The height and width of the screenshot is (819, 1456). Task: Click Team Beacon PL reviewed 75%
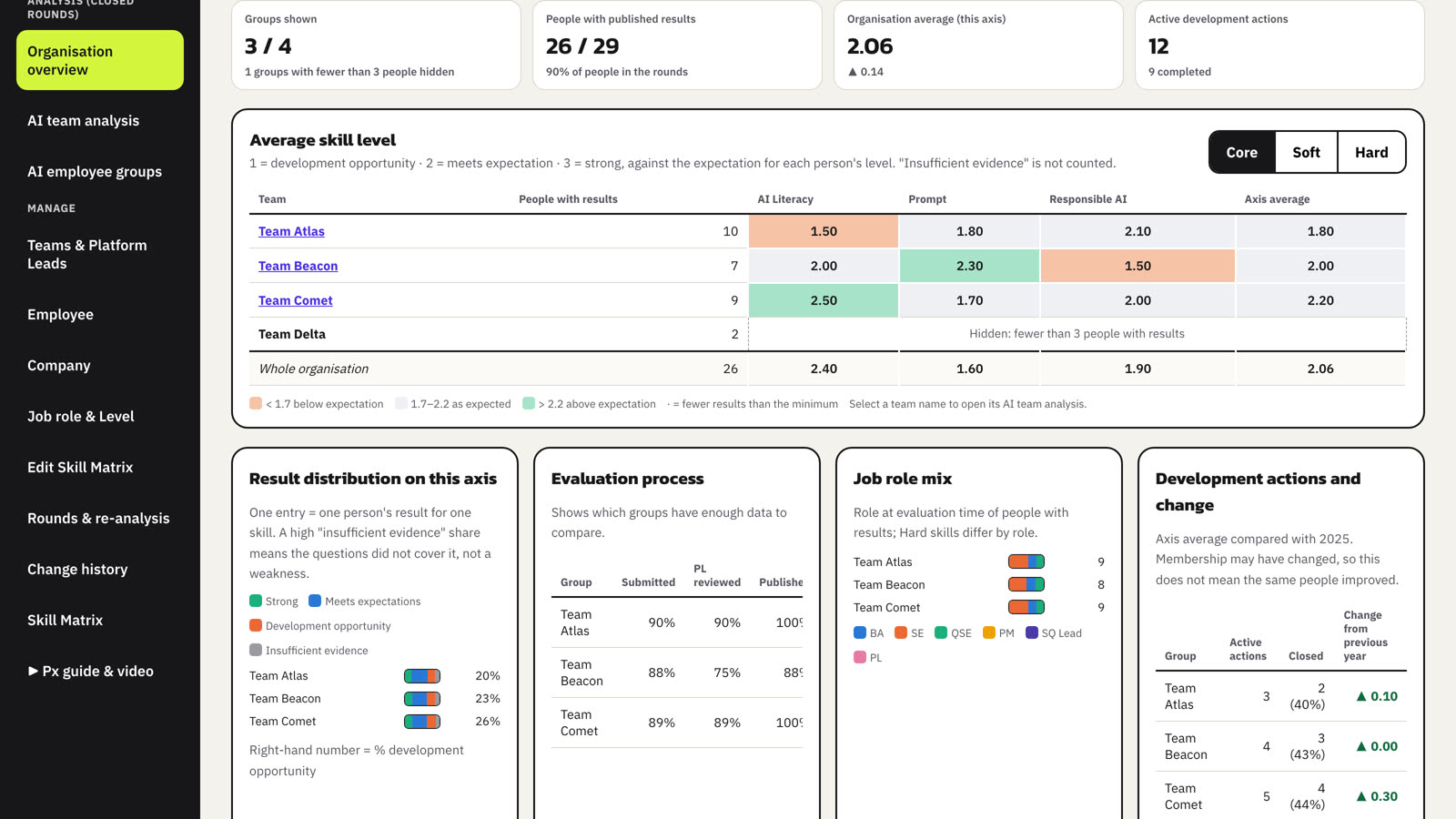pyautogui.click(x=726, y=672)
